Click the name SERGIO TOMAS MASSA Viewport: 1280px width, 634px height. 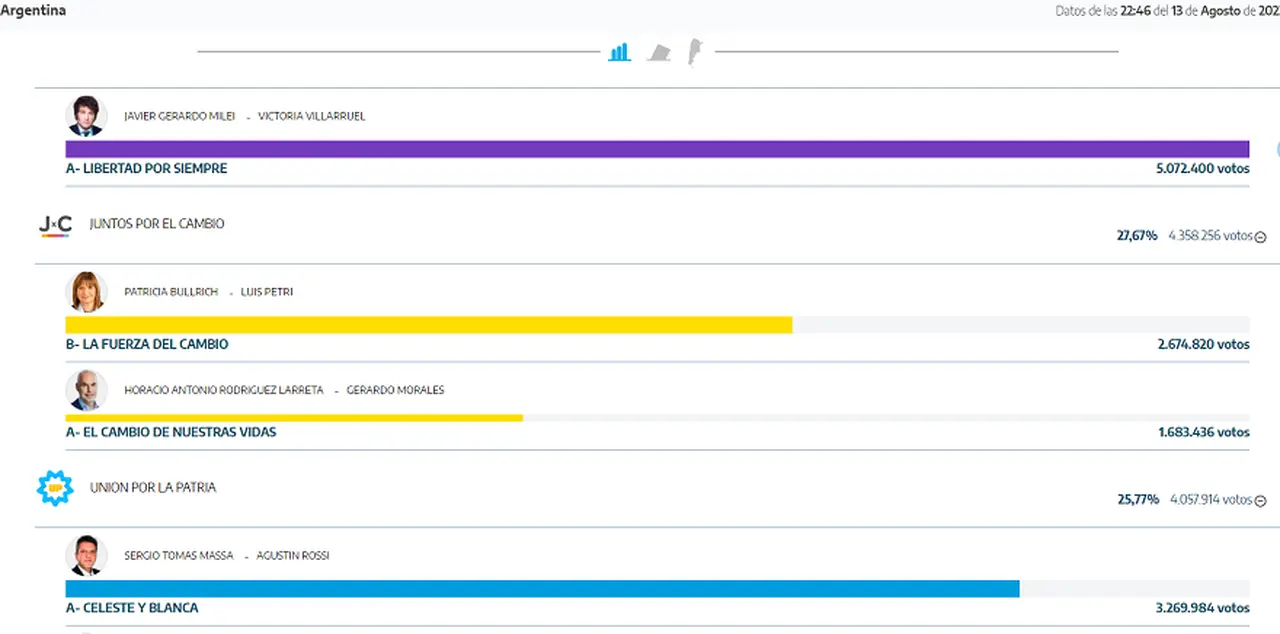(178, 555)
